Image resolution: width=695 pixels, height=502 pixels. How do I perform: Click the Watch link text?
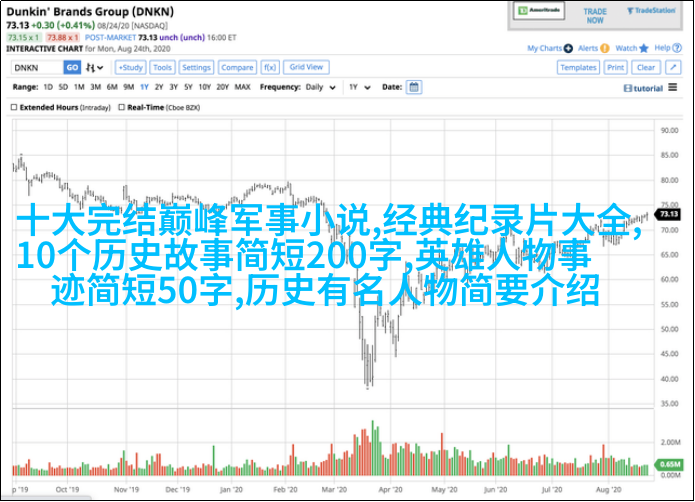626,48
